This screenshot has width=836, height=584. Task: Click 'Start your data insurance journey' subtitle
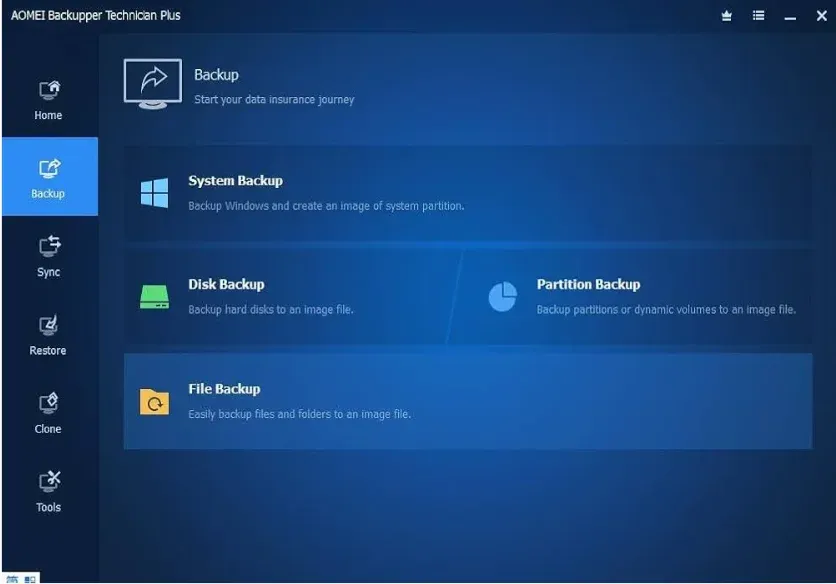pos(274,100)
